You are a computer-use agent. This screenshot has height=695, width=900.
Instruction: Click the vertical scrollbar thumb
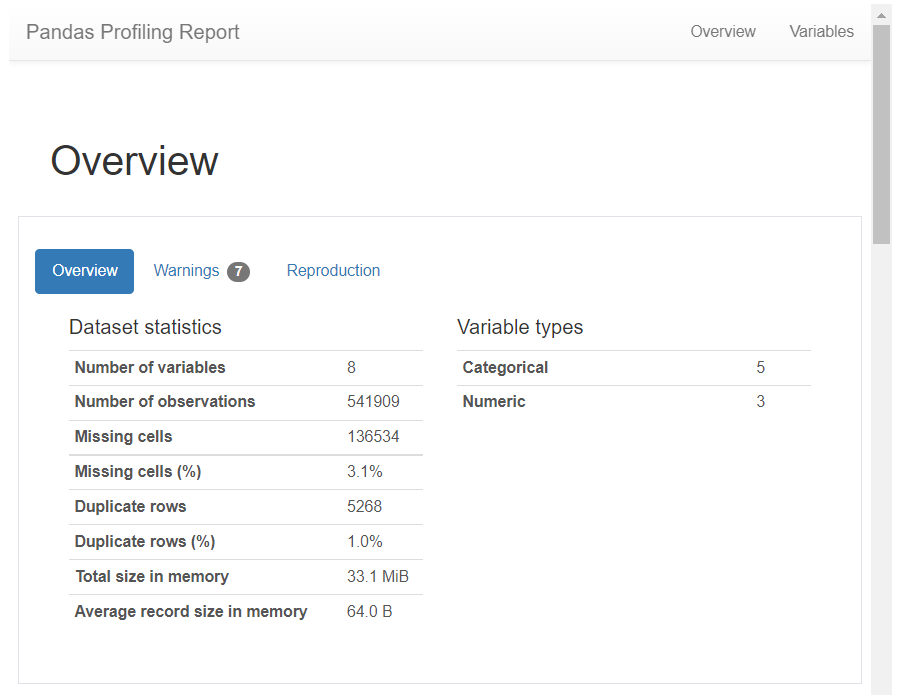[x=881, y=135]
